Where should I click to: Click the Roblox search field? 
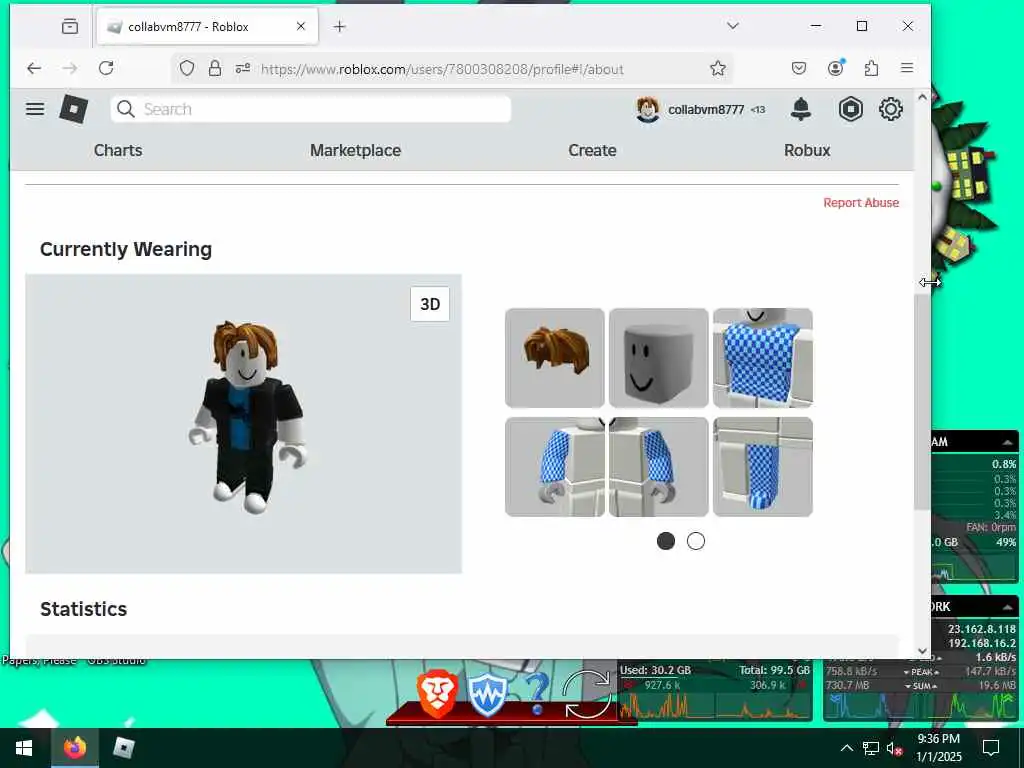coord(311,109)
